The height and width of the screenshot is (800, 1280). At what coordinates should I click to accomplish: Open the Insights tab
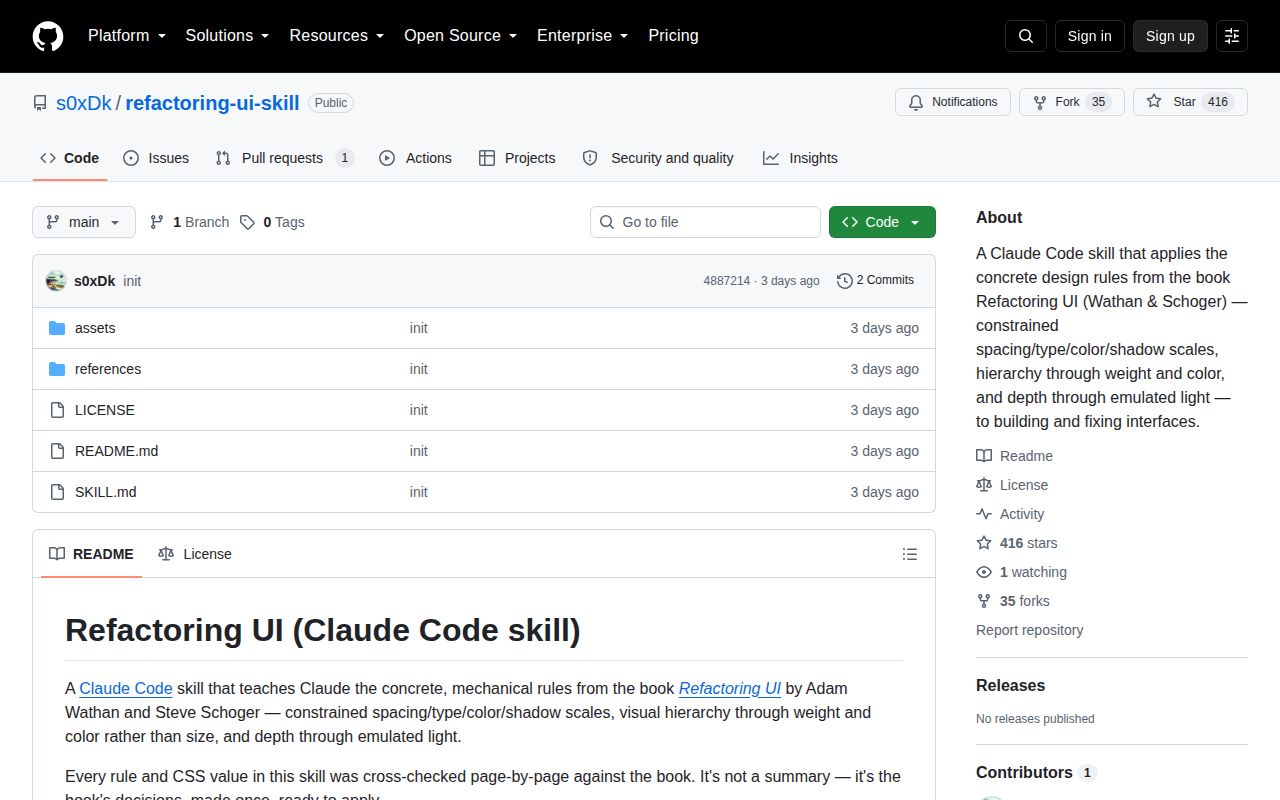(x=800, y=158)
